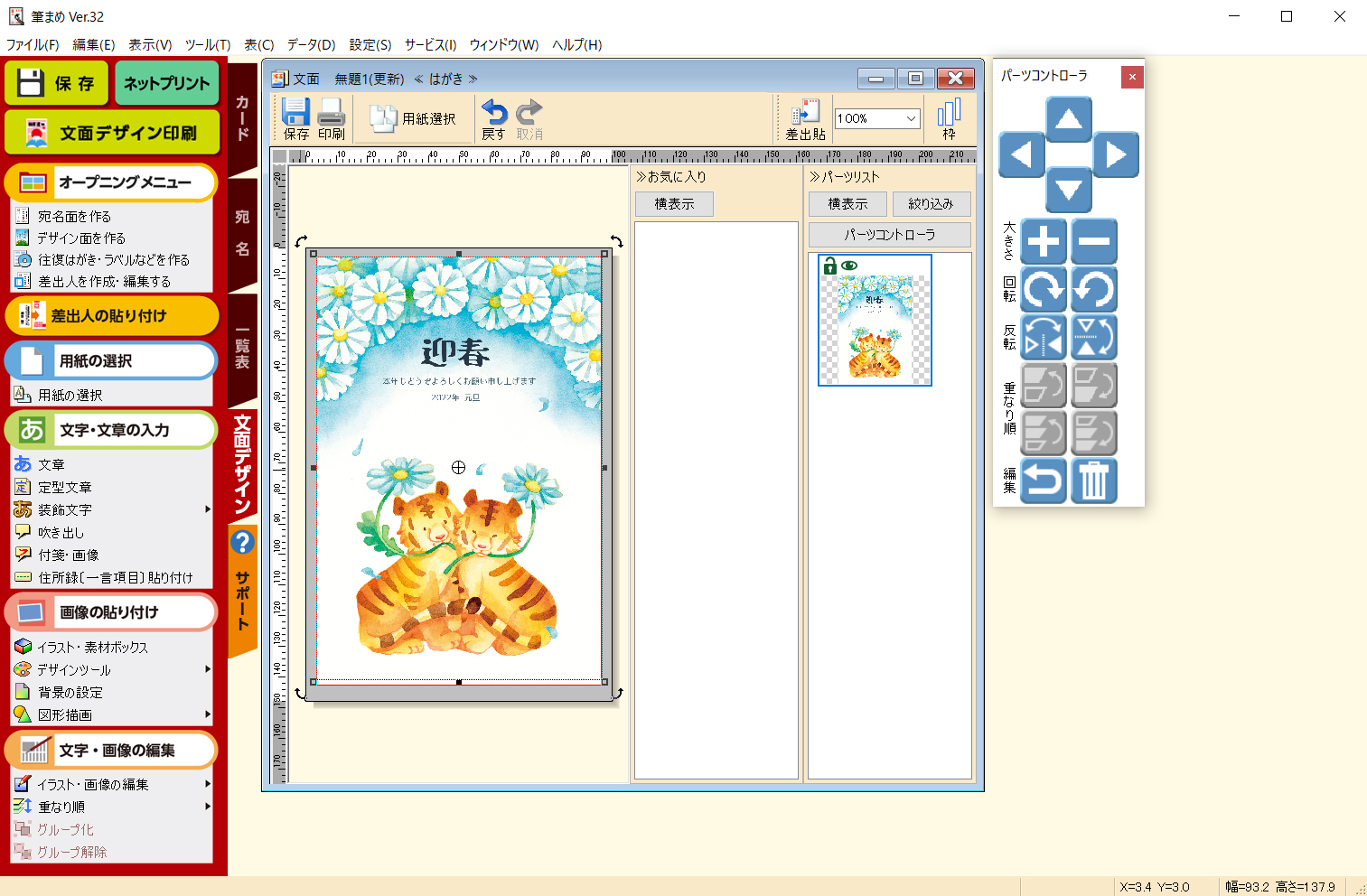Toggle the 枠 frame display button

click(949, 118)
